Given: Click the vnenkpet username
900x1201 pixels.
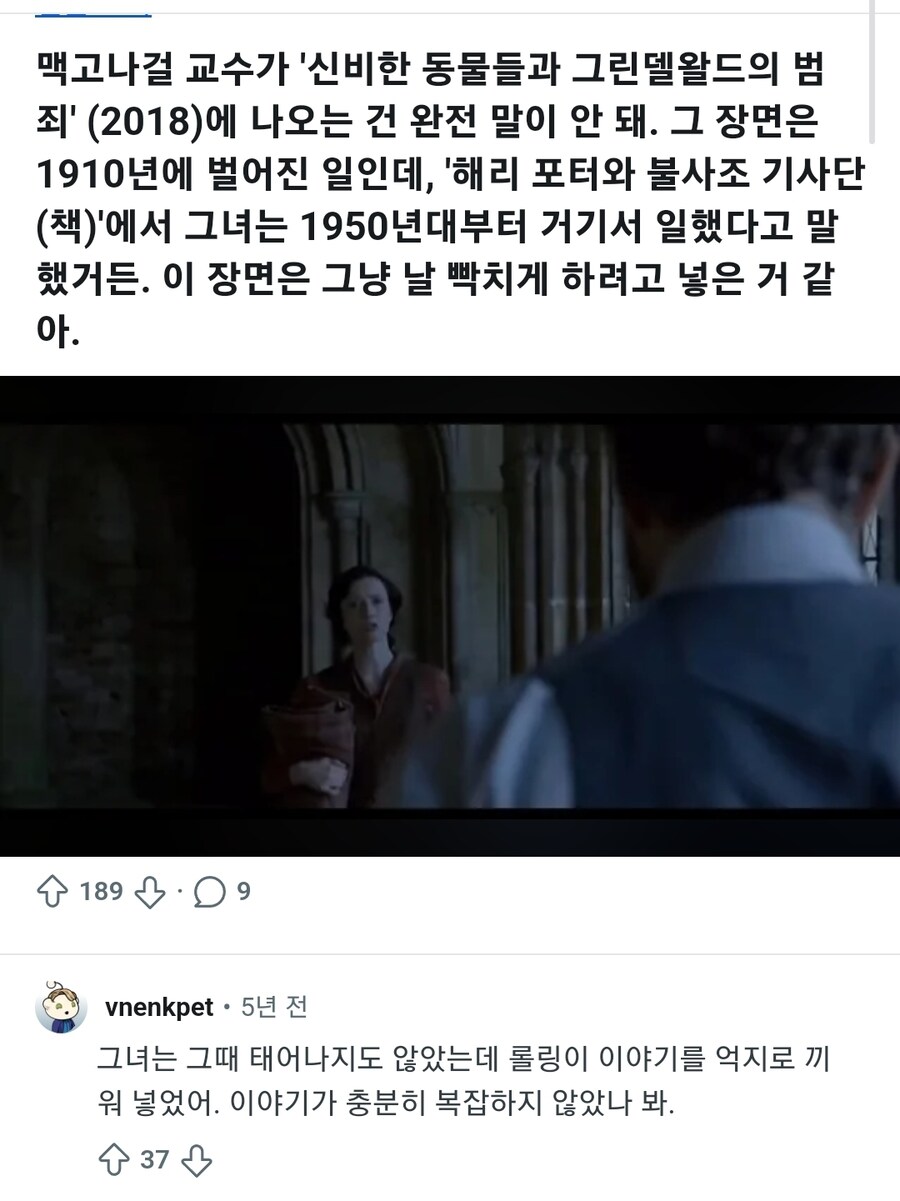Looking at the screenshot, I should coord(159,1007).
